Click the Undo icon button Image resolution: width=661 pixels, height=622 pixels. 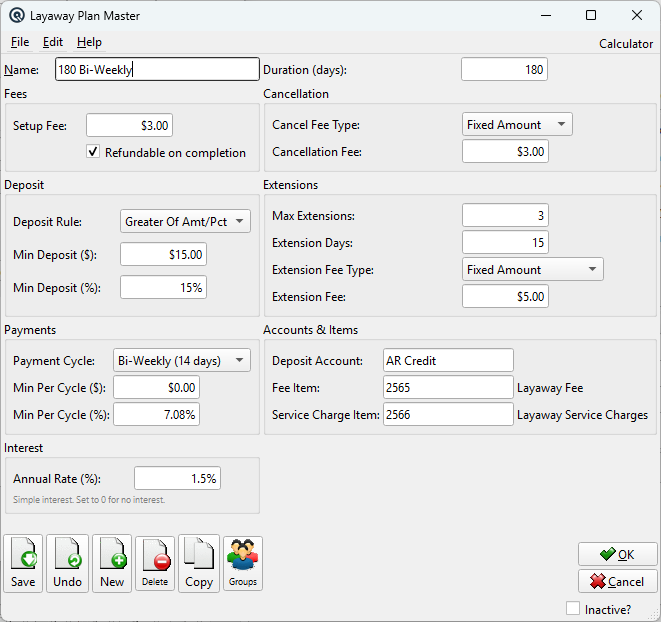67,563
